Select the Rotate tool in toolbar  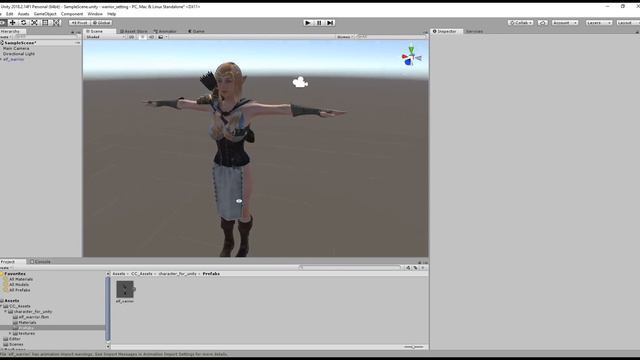[x=24, y=22]
